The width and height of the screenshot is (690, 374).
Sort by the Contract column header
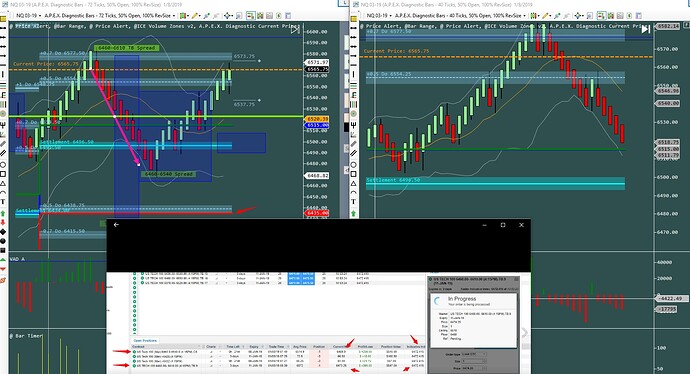(168, 347)
